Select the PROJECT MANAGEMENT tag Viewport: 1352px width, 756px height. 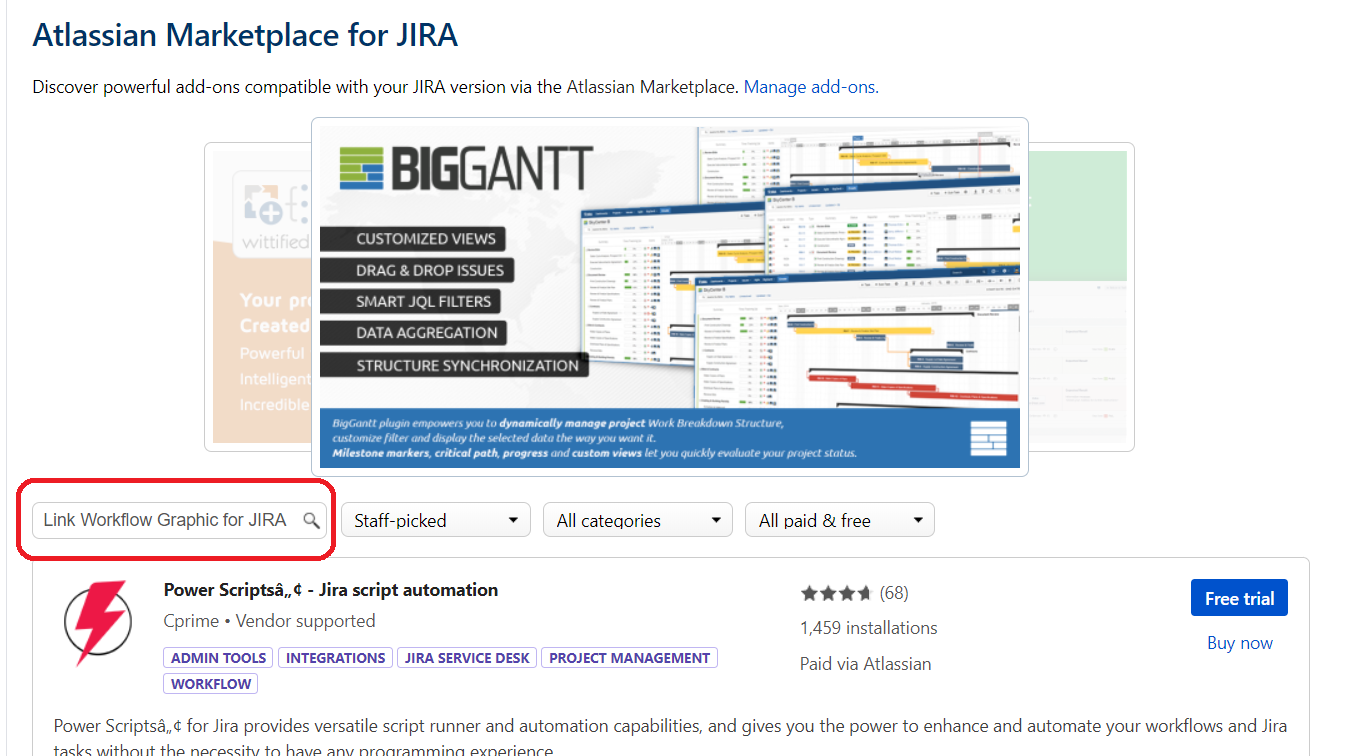[629, 658]
